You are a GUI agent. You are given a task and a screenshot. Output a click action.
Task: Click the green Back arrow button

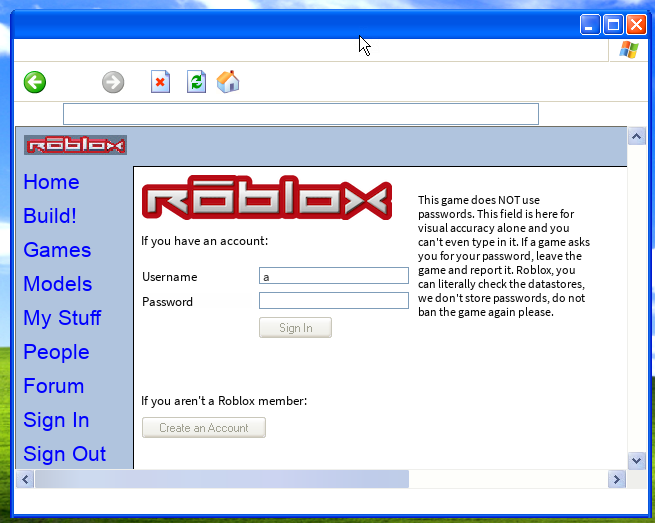[35, 82]
